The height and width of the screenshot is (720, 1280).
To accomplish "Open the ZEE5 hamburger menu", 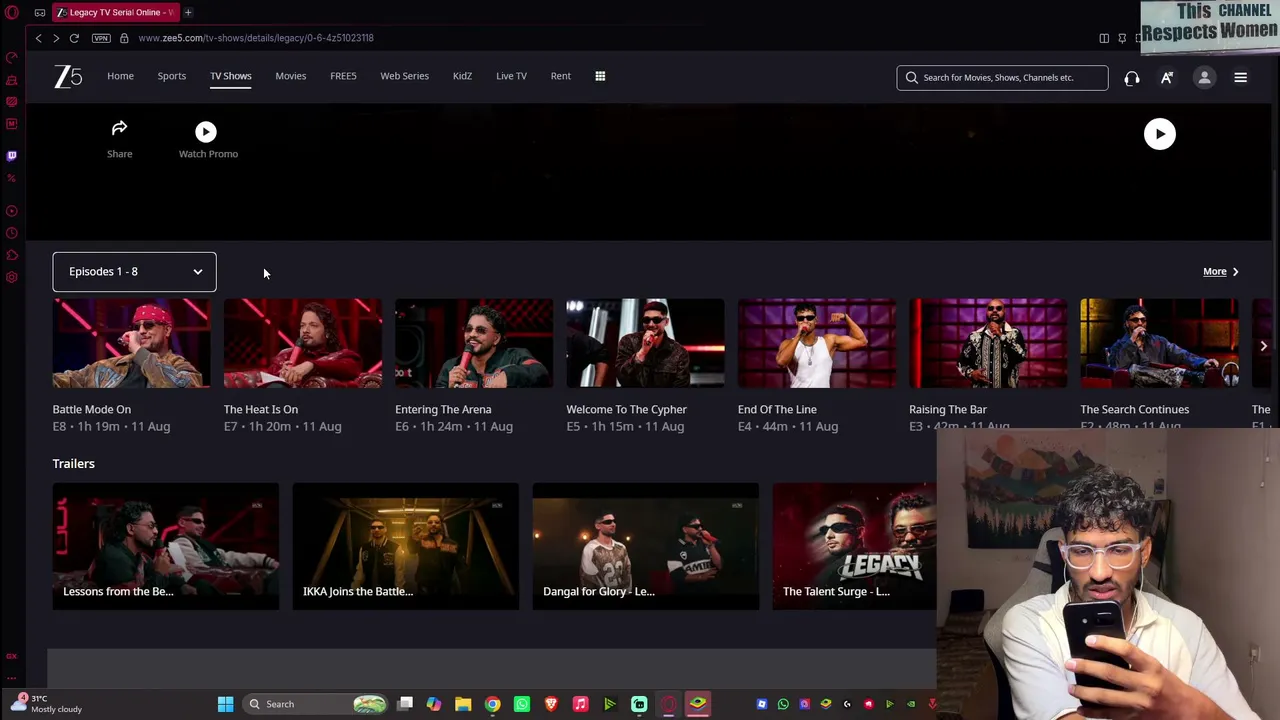I will point(1240,78).
